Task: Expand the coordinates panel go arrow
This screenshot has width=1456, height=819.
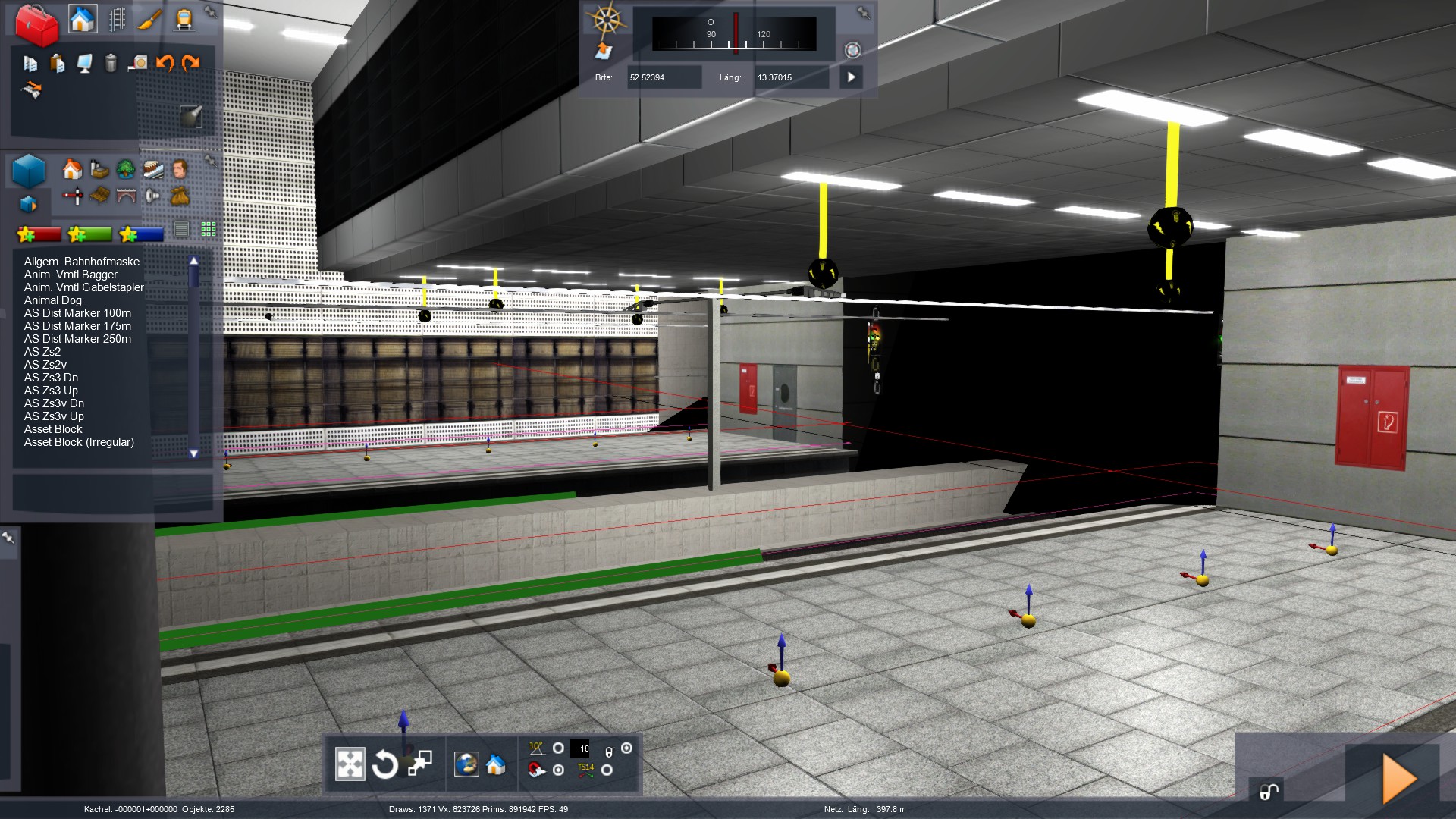Action: [851, 77]
